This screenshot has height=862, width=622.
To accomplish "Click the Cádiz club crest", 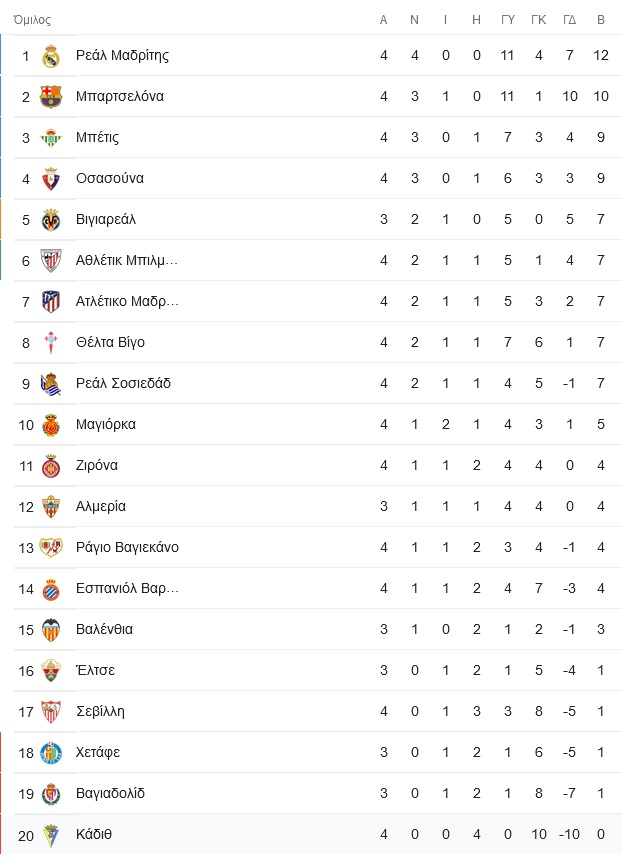I will click(x=51, y=835).
